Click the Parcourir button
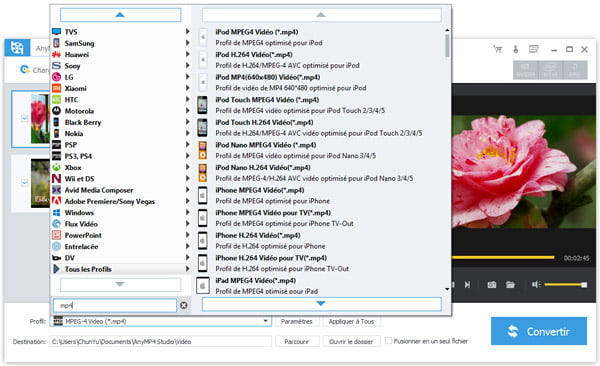This screenshot has width=600, height=366. click(297, 341)
